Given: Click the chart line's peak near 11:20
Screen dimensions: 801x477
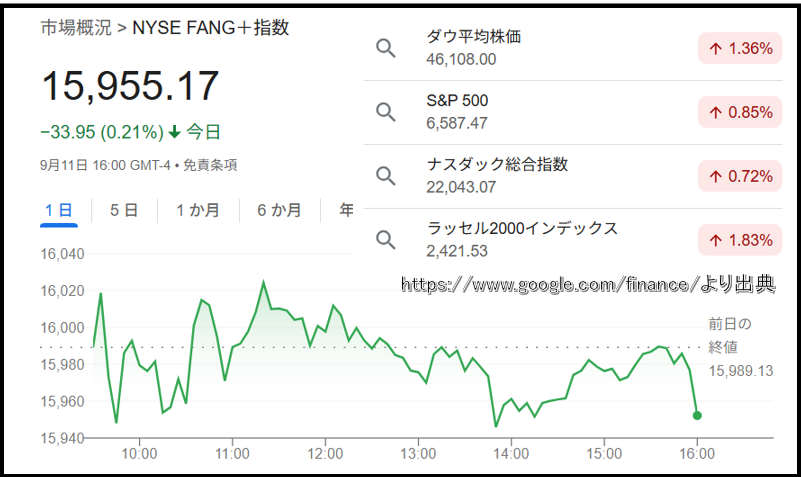Looking at the screenshot, I should [264, 281].
